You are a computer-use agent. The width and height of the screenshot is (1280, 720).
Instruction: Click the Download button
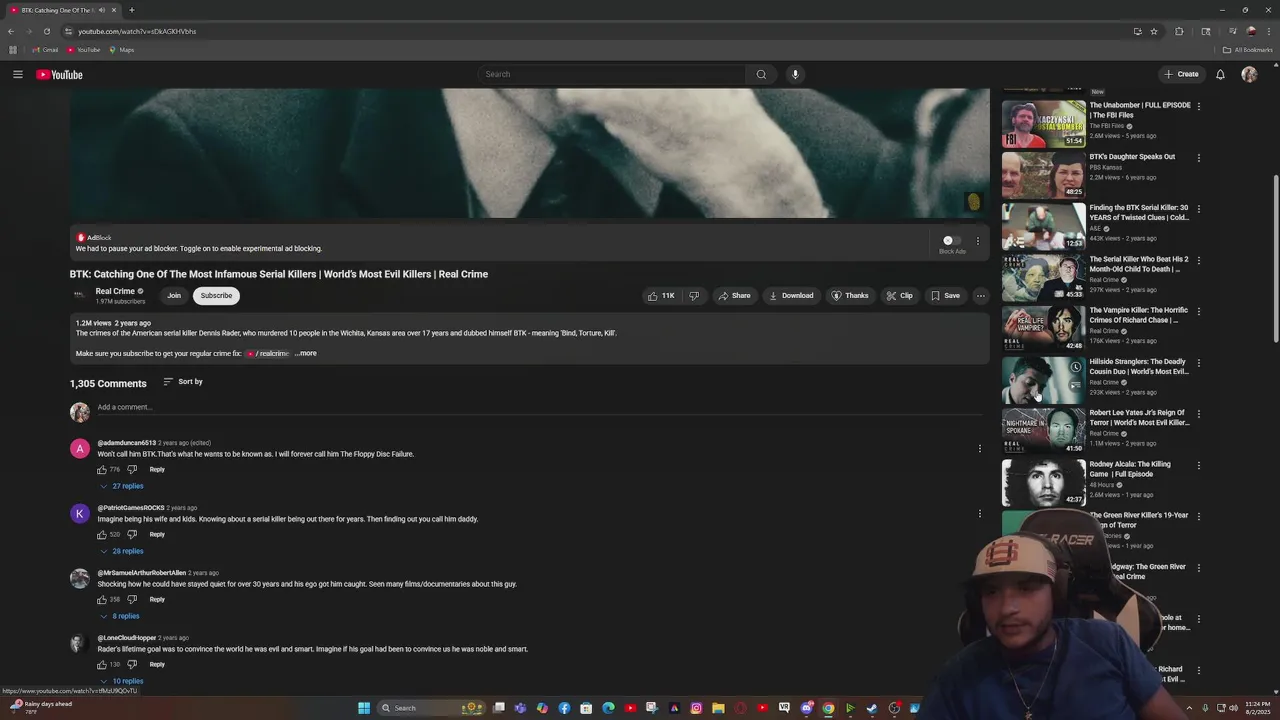[x=791, y=296]
